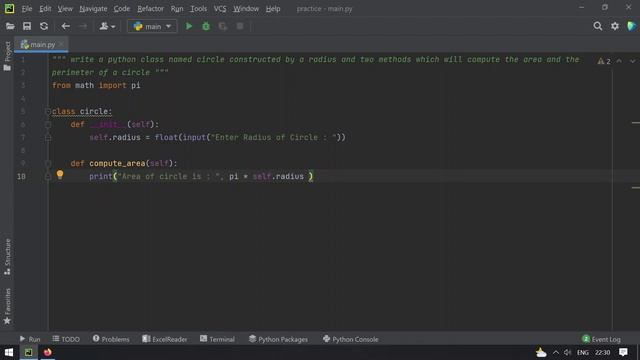
Task: Open the Python Packages tool window
Action: click(278, 339)
